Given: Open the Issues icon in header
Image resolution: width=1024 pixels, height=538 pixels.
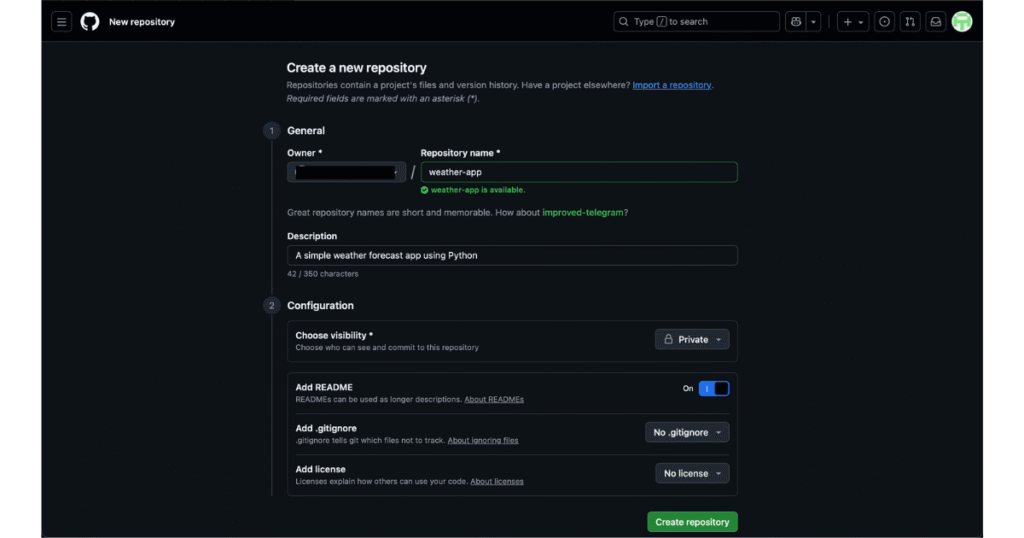Looking at the screenshot, I should click(884, 22).
